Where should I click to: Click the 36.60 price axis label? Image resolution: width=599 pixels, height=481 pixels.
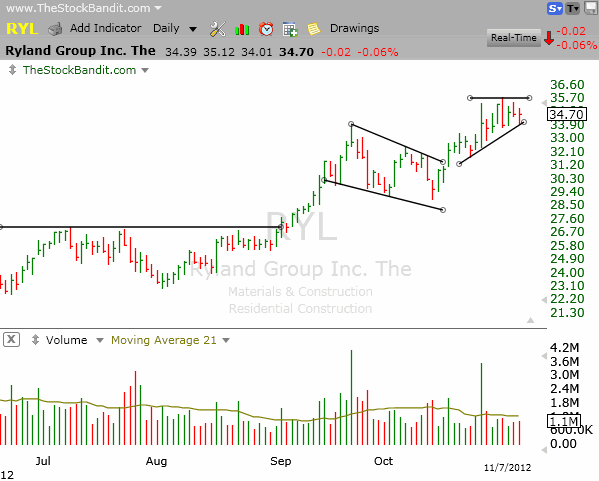coord(567,84)
